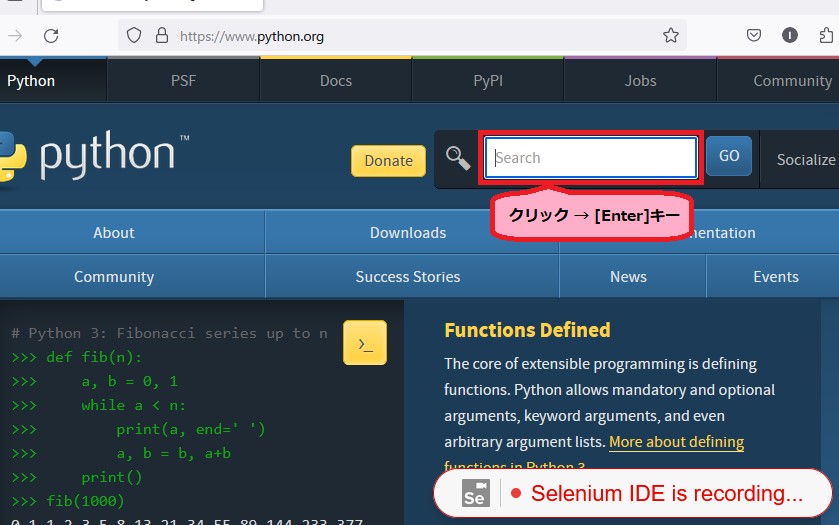The height and width of the screenshot is (525, 839).
Task: Click the comment 'Python 3: Fibonacci series up to n'
Action: coord(178,333)
